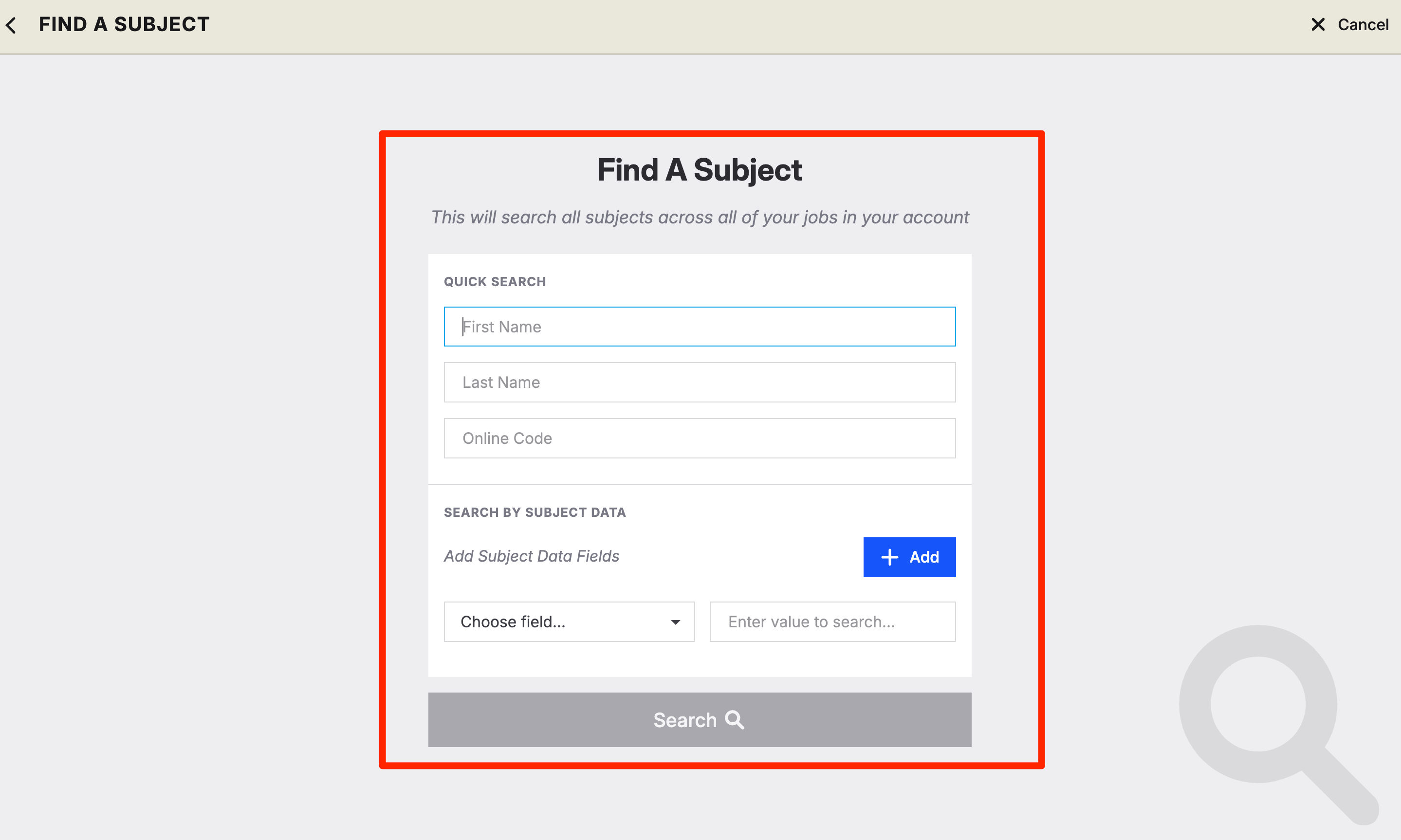This screenshot has width=1401, height=840.
Task: Click the large gray magnifying glass graphic
Action: pos(1278,724)
